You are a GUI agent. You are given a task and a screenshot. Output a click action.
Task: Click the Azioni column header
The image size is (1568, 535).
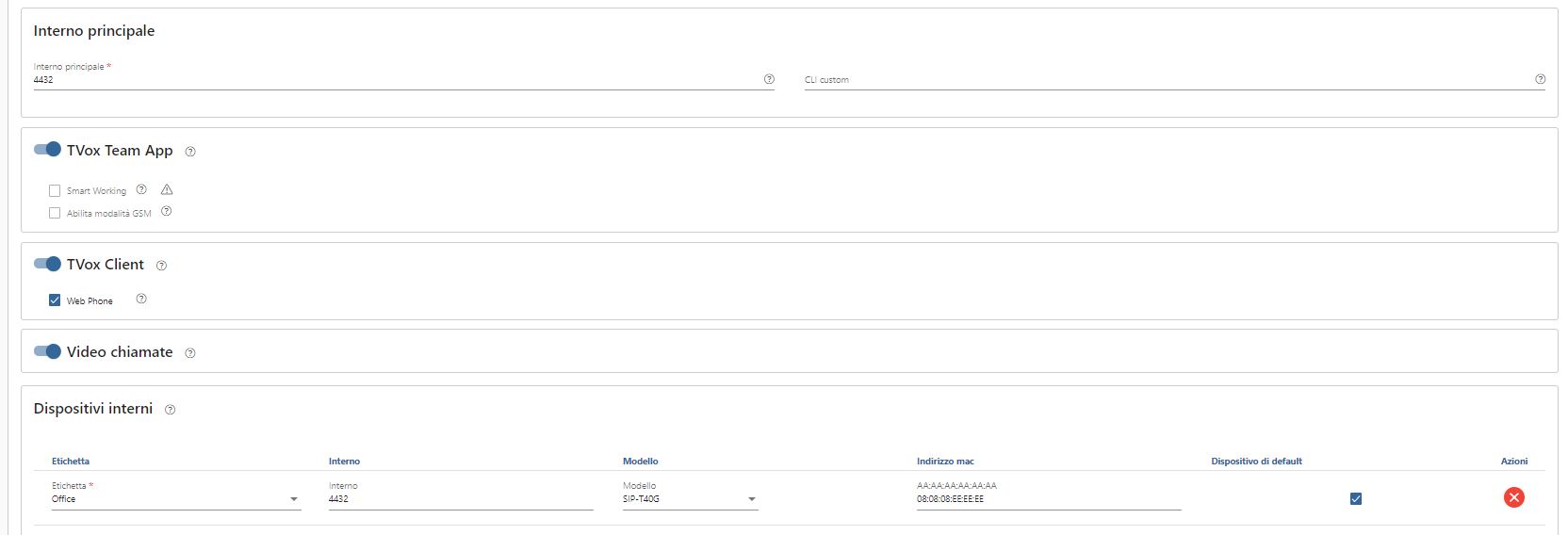(x=1514, y=461)
